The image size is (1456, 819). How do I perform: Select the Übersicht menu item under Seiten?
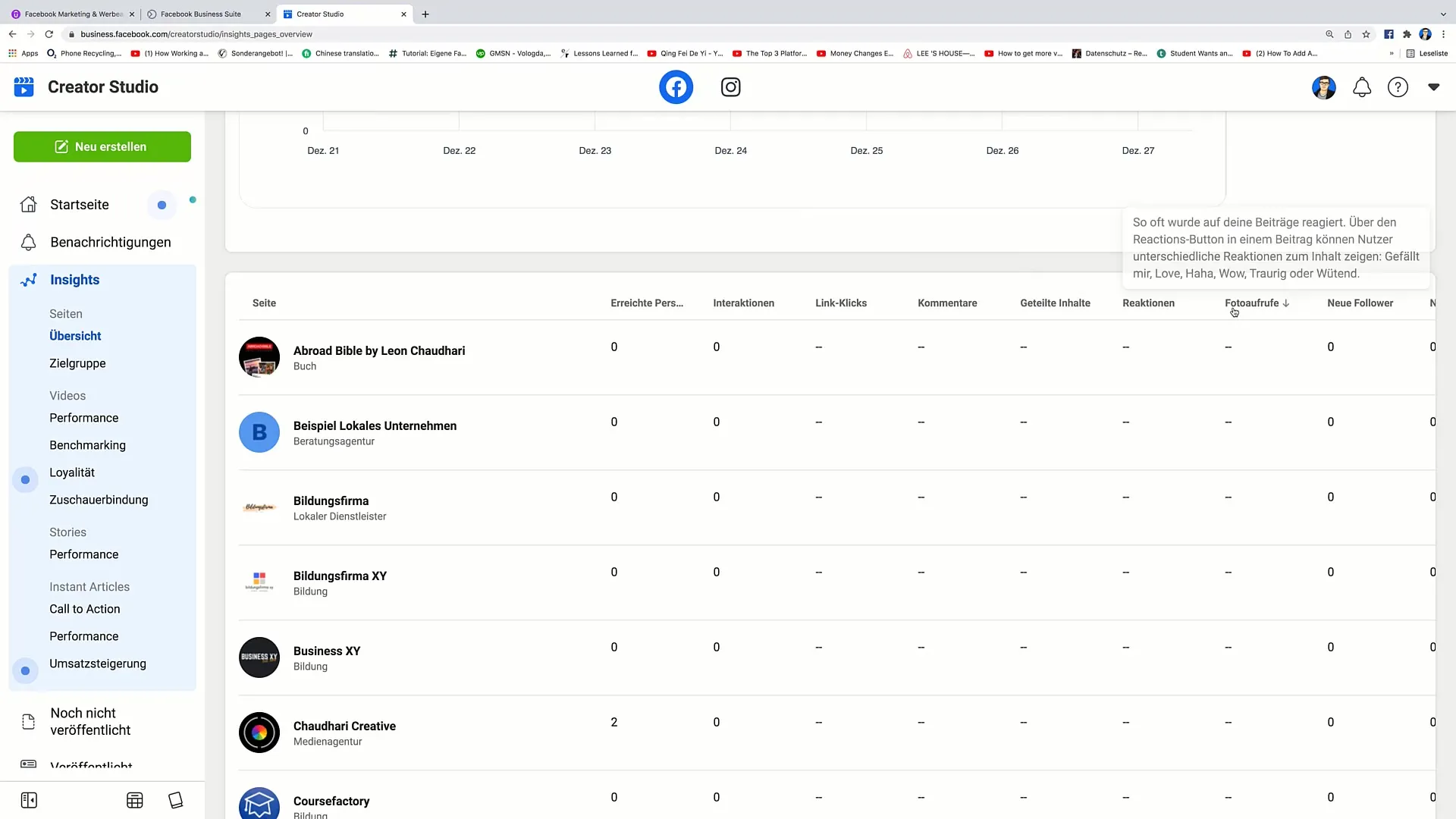pyautogui.click(x=75, y=335)
